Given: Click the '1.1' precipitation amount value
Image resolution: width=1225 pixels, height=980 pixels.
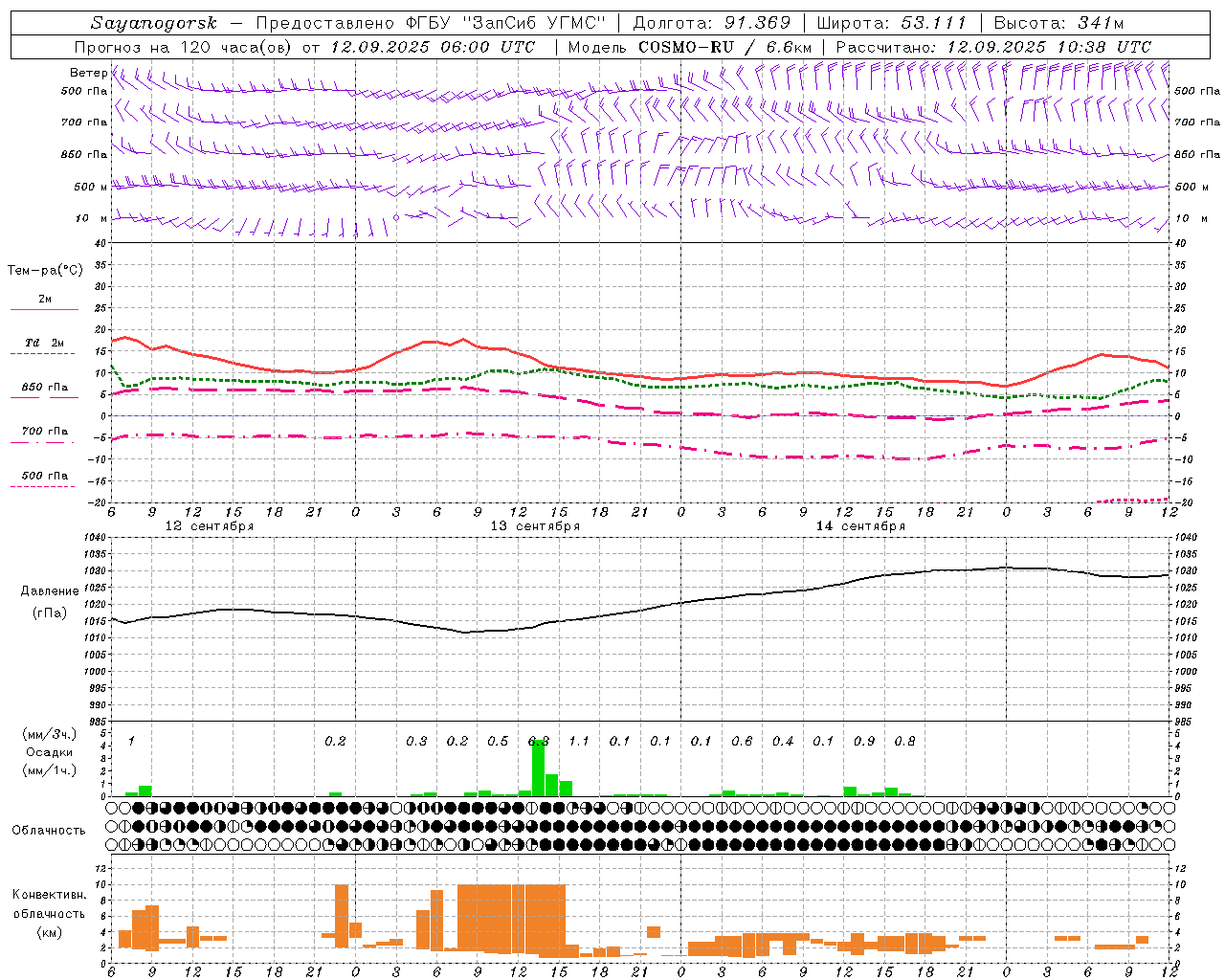Looking at the screenshot, I should 579,742.
